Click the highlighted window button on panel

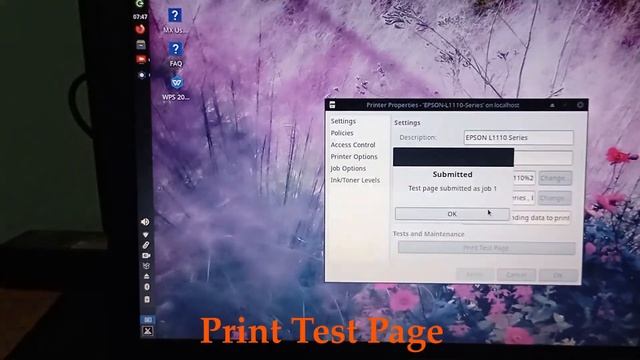148,320
